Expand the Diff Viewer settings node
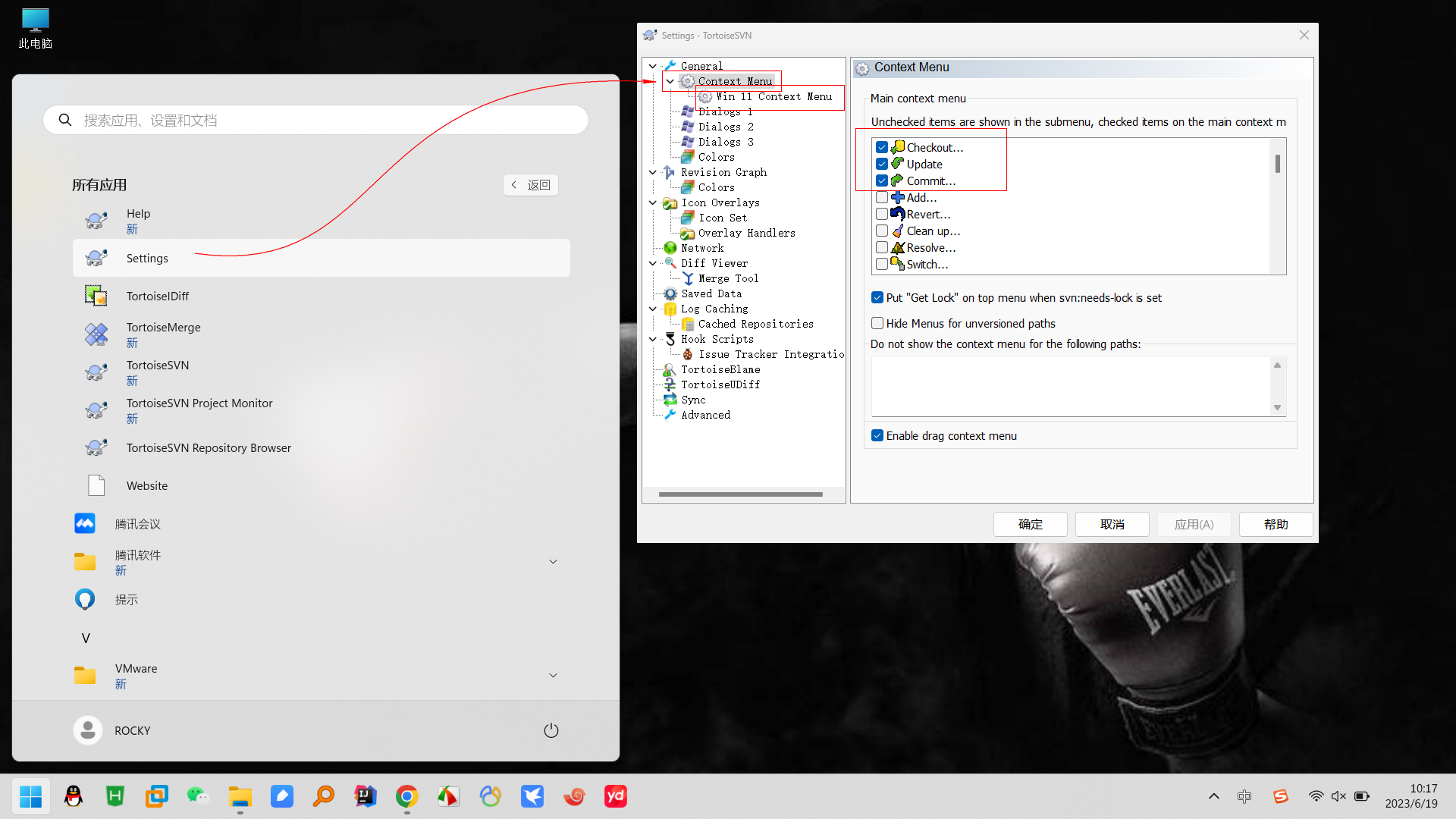Viewport: 1456px width, 819px height. [653, 263]
